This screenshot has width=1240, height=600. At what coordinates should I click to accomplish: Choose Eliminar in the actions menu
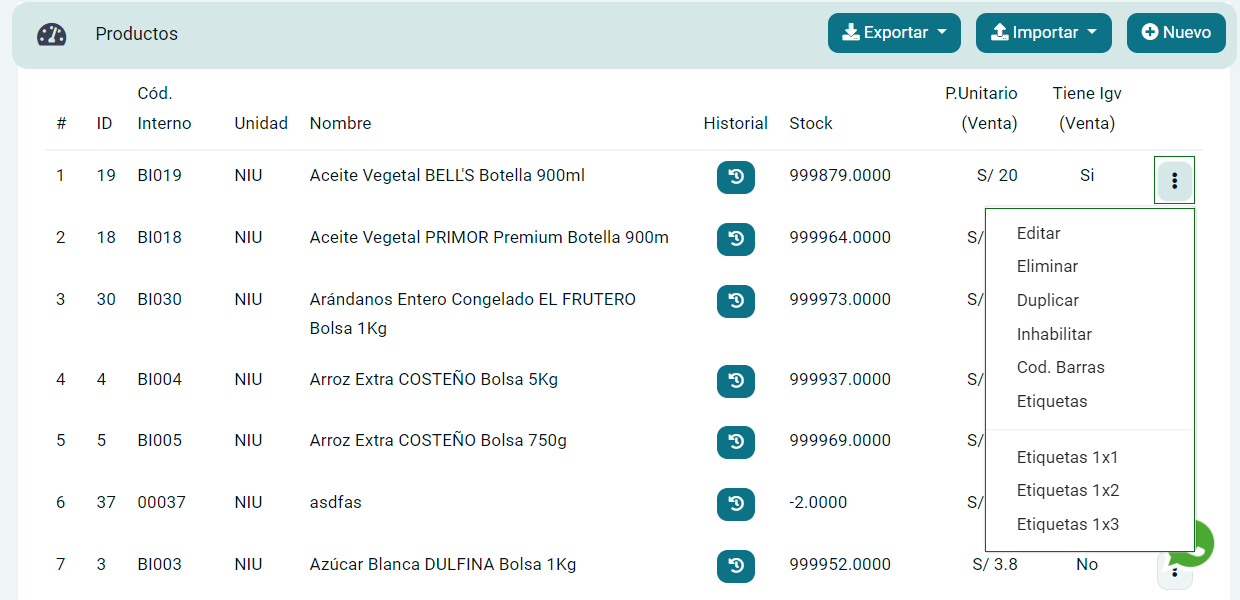pos(1047,267)
